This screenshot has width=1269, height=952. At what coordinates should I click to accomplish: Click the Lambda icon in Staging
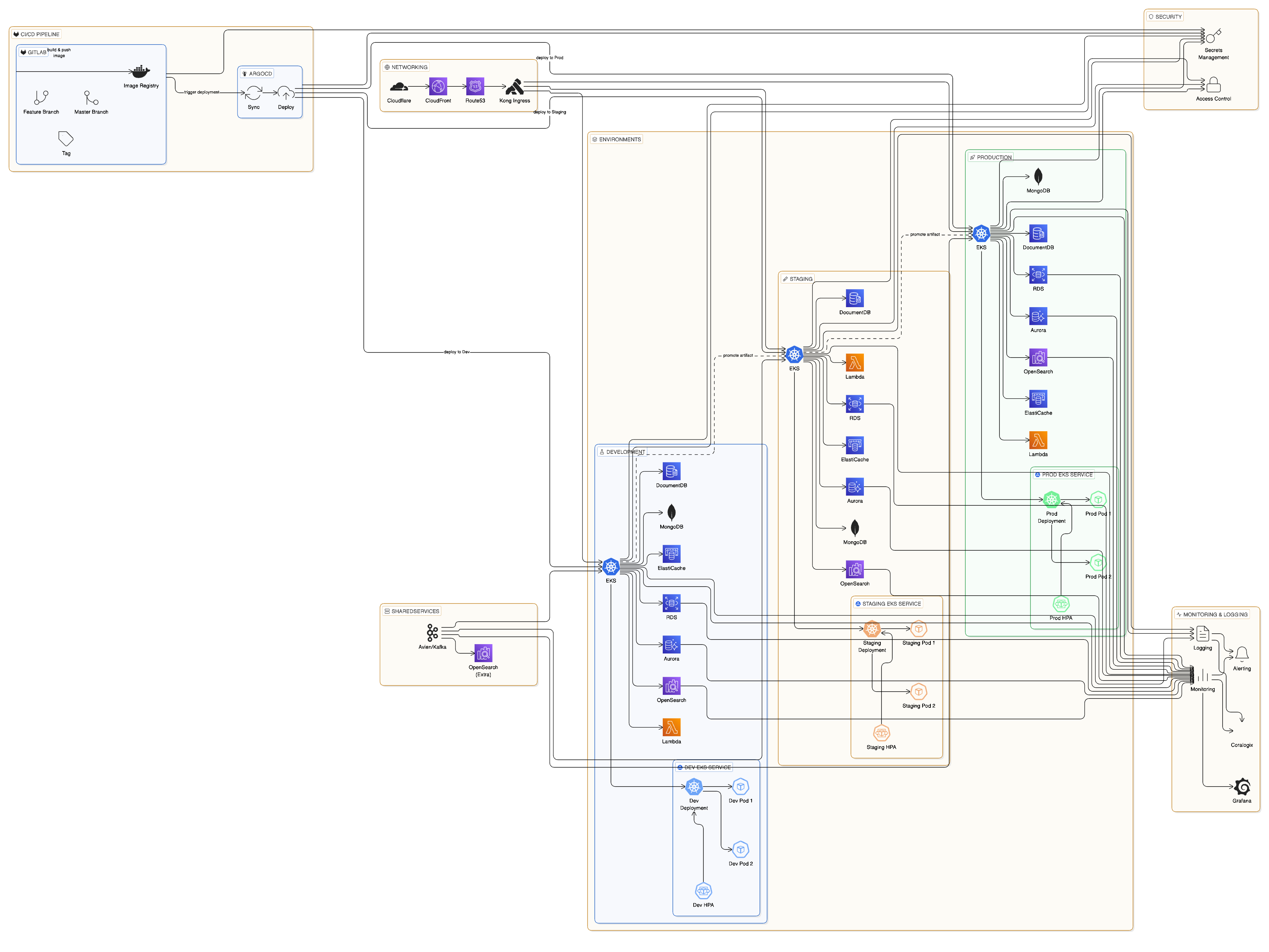[855, 362]
